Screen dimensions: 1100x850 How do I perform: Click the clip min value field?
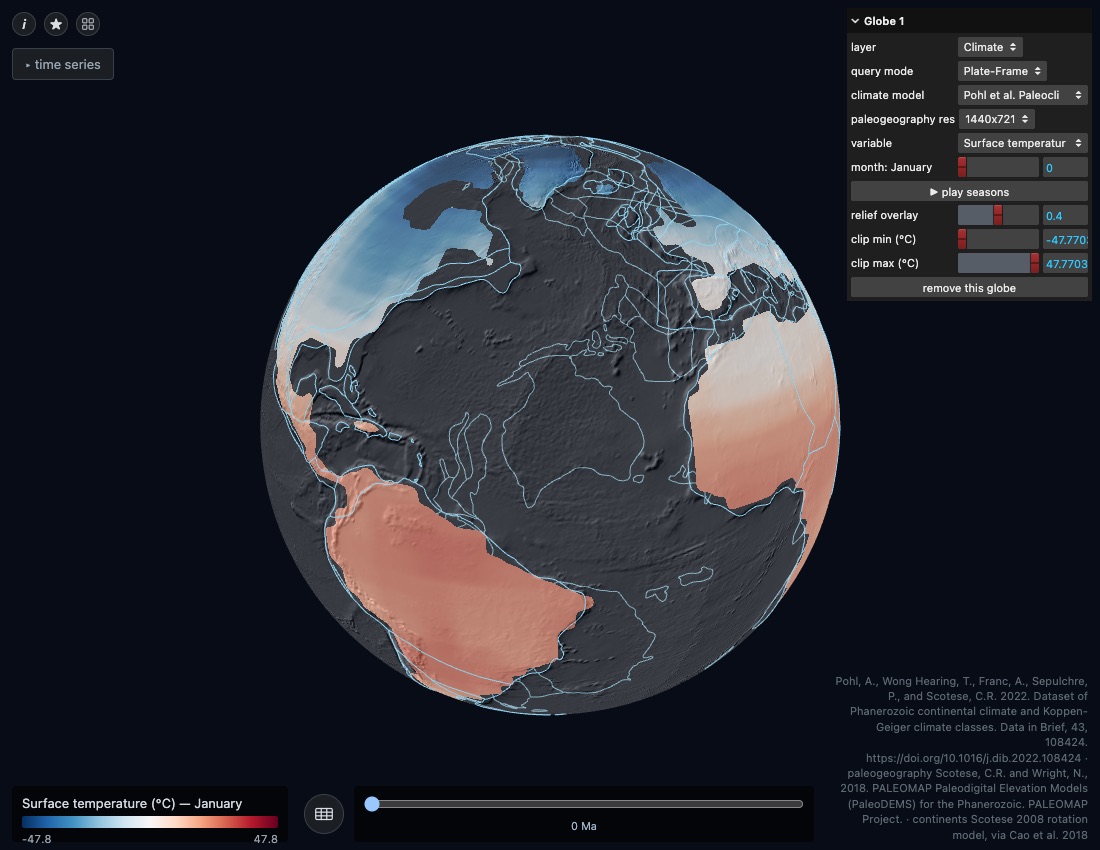coord(1065,240)
